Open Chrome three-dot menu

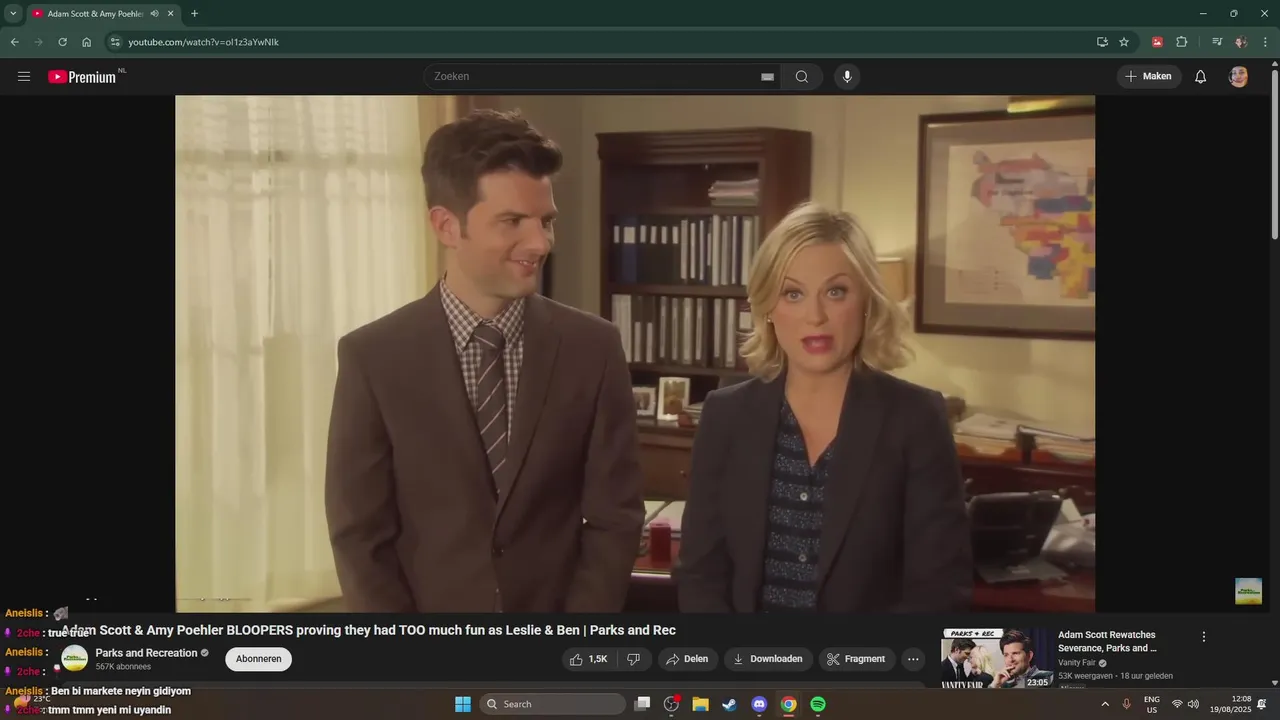[x=1266, y=42]
